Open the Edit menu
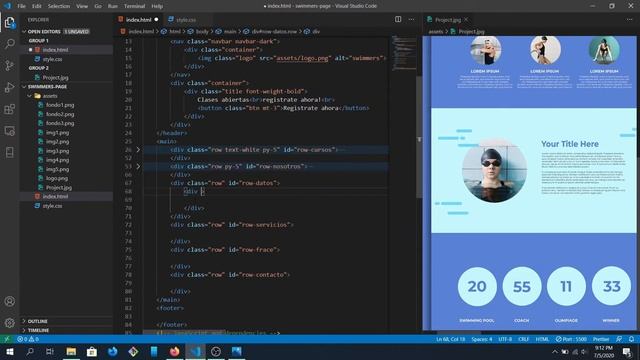 pos(37,6)
